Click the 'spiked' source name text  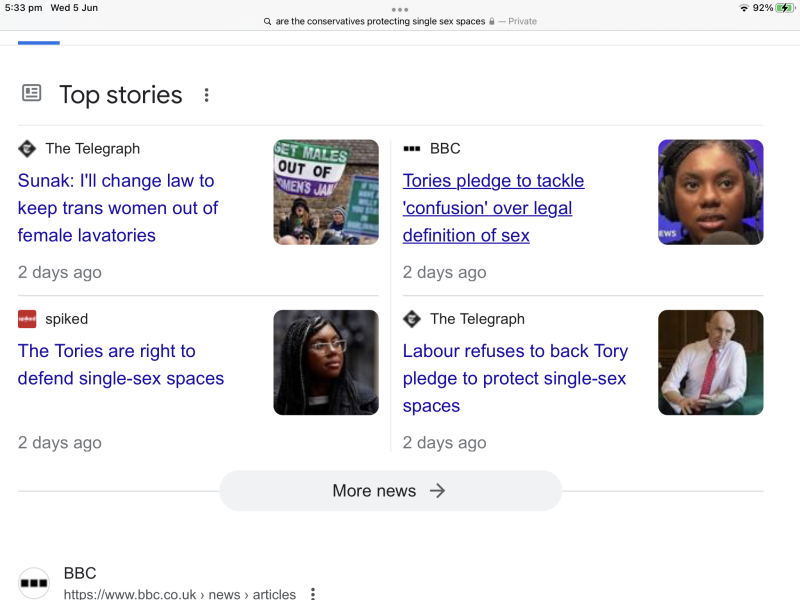(x=66, y=319)
